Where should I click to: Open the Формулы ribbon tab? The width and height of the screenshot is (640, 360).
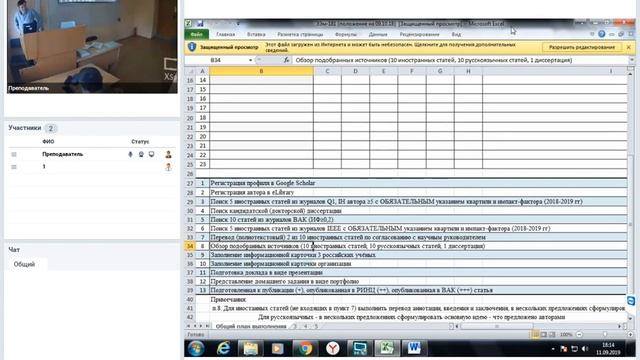tap(346, 34)
